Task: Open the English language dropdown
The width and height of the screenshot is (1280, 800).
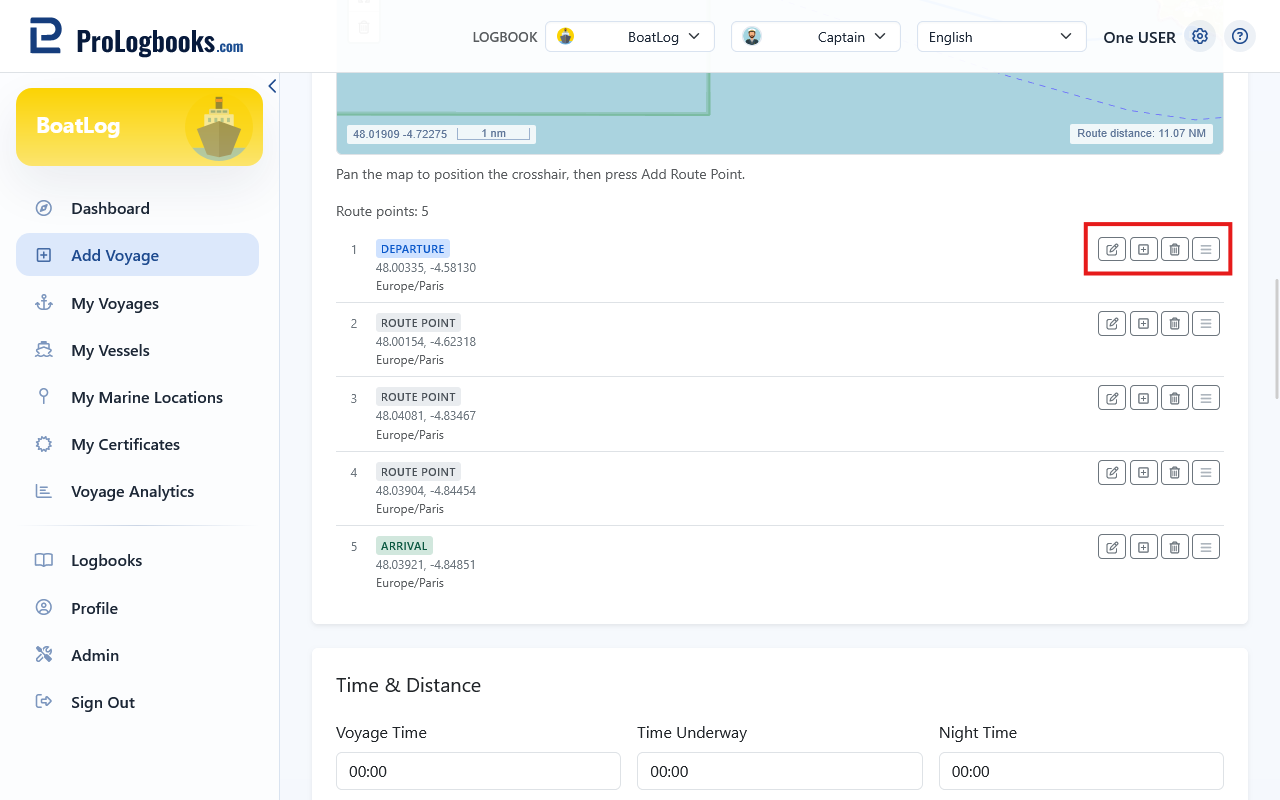Action: point(1002,37)
